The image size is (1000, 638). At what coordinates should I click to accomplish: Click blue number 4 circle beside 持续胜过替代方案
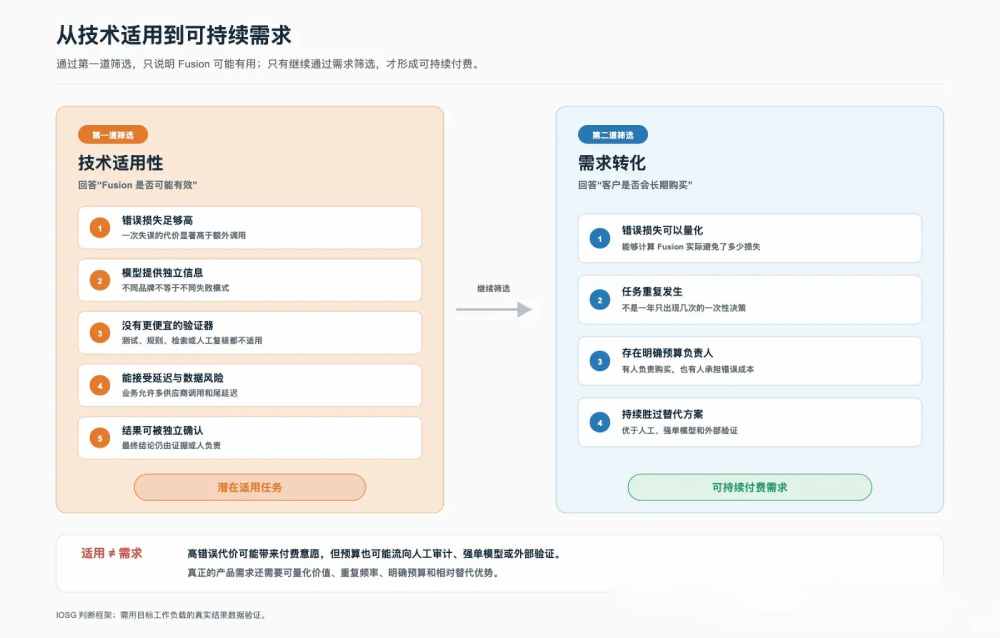(599, 422)
